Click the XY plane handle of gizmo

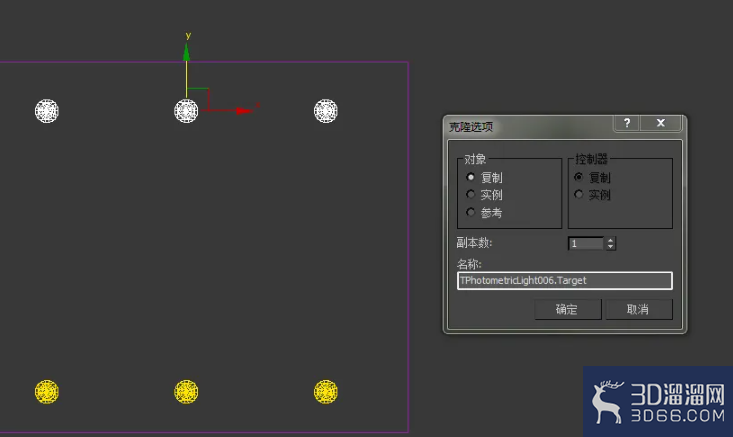(x=198, y=98)
